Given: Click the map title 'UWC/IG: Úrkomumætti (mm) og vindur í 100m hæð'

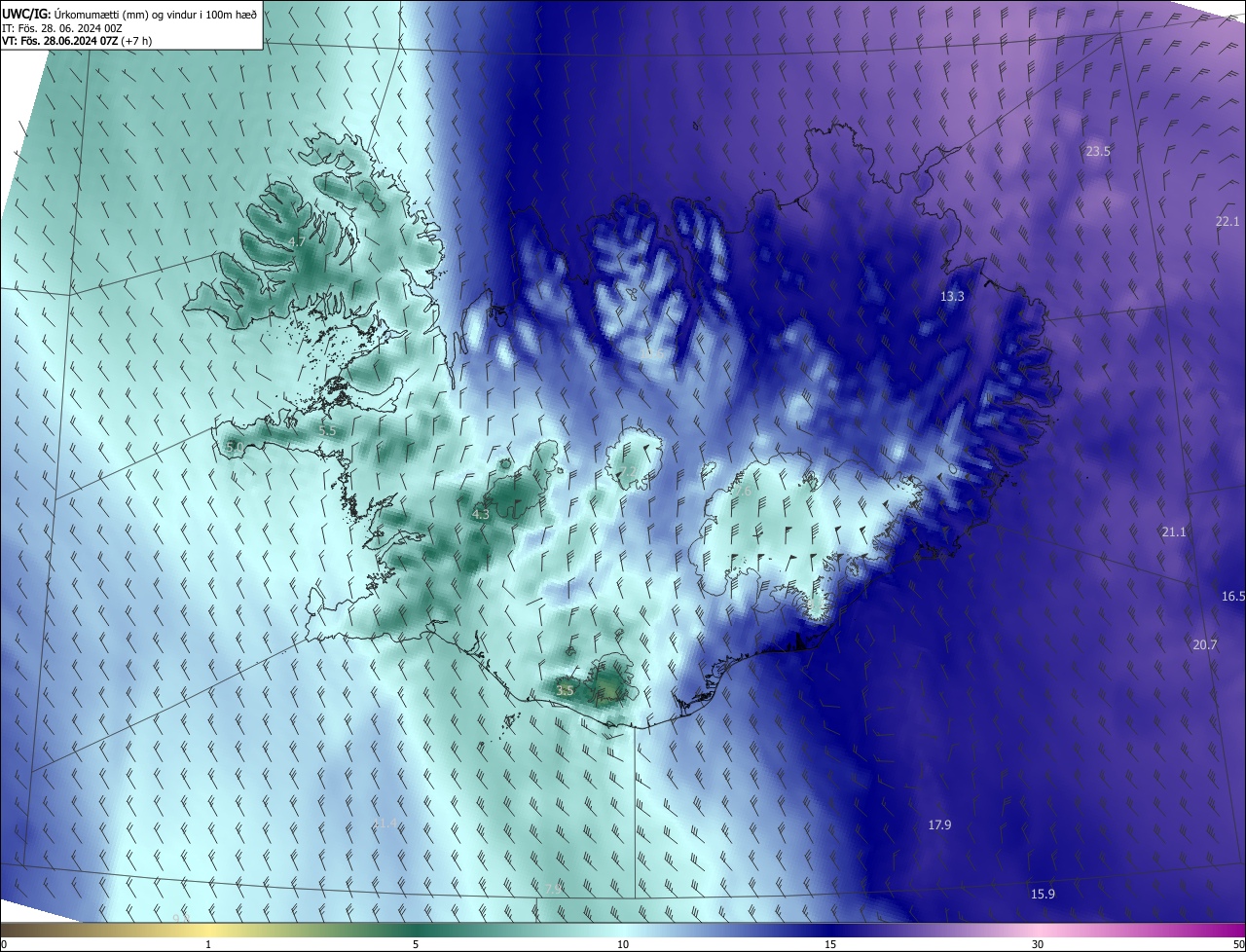Looking at the screenshot, I should pos(128,13).
